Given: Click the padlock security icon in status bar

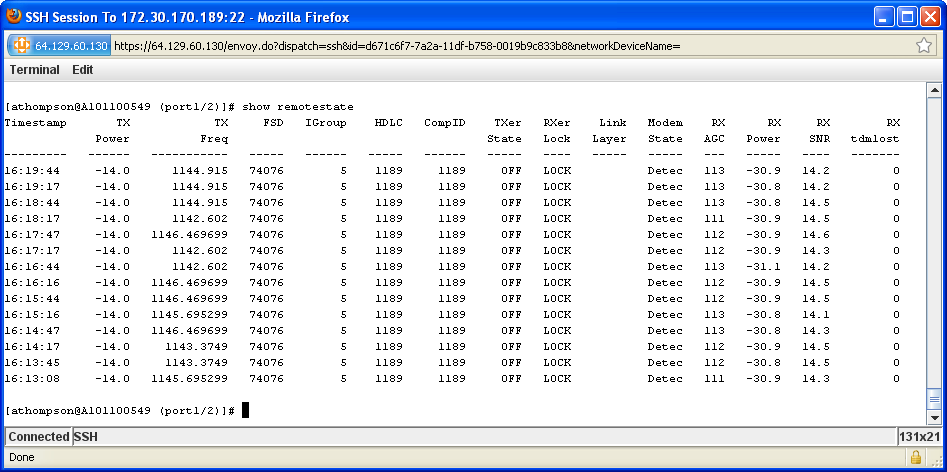Looking at the screenshot, I should coord(914,458).
